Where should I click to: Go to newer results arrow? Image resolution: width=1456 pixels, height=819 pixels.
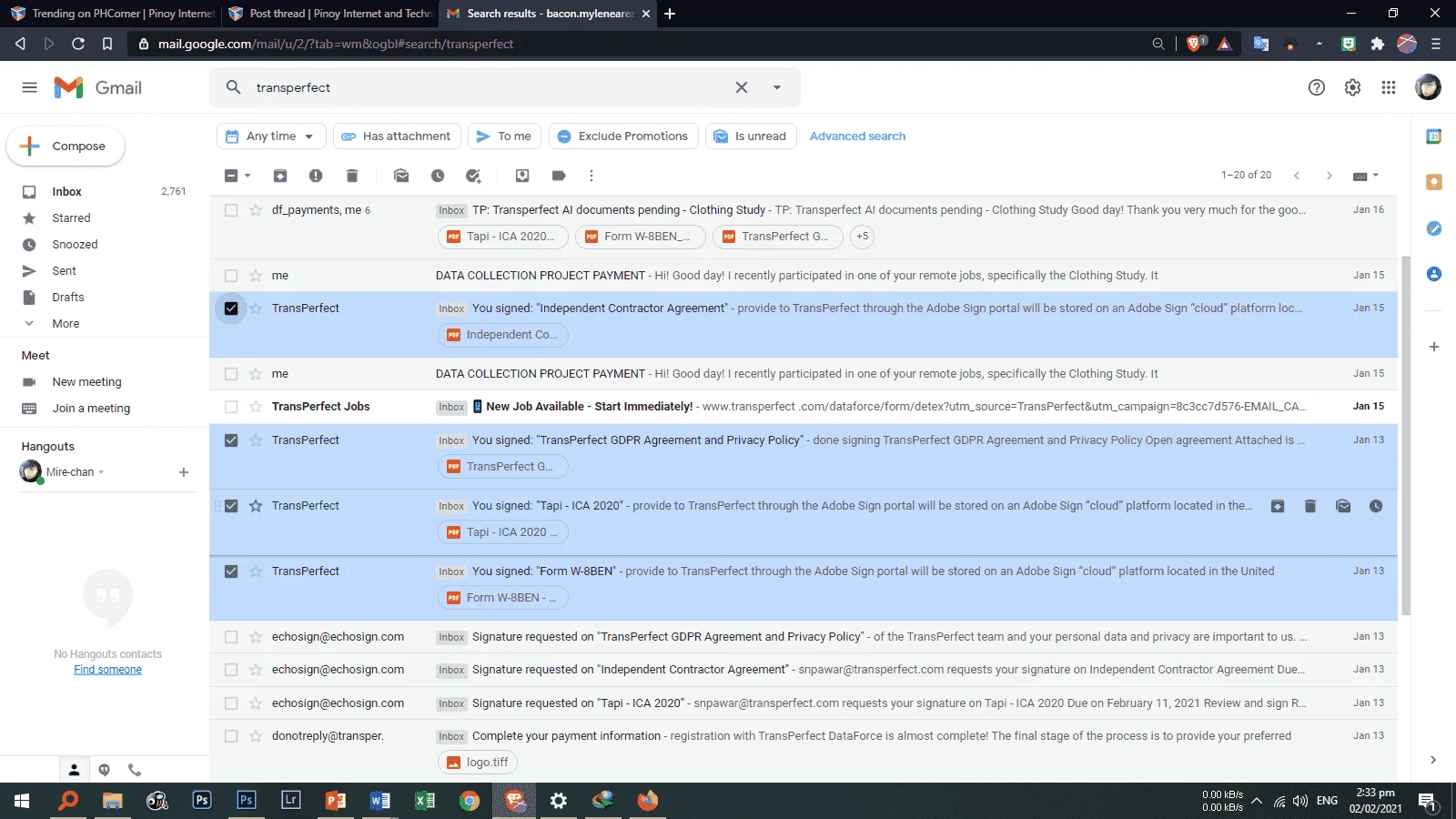click(x=1297, y=176)
